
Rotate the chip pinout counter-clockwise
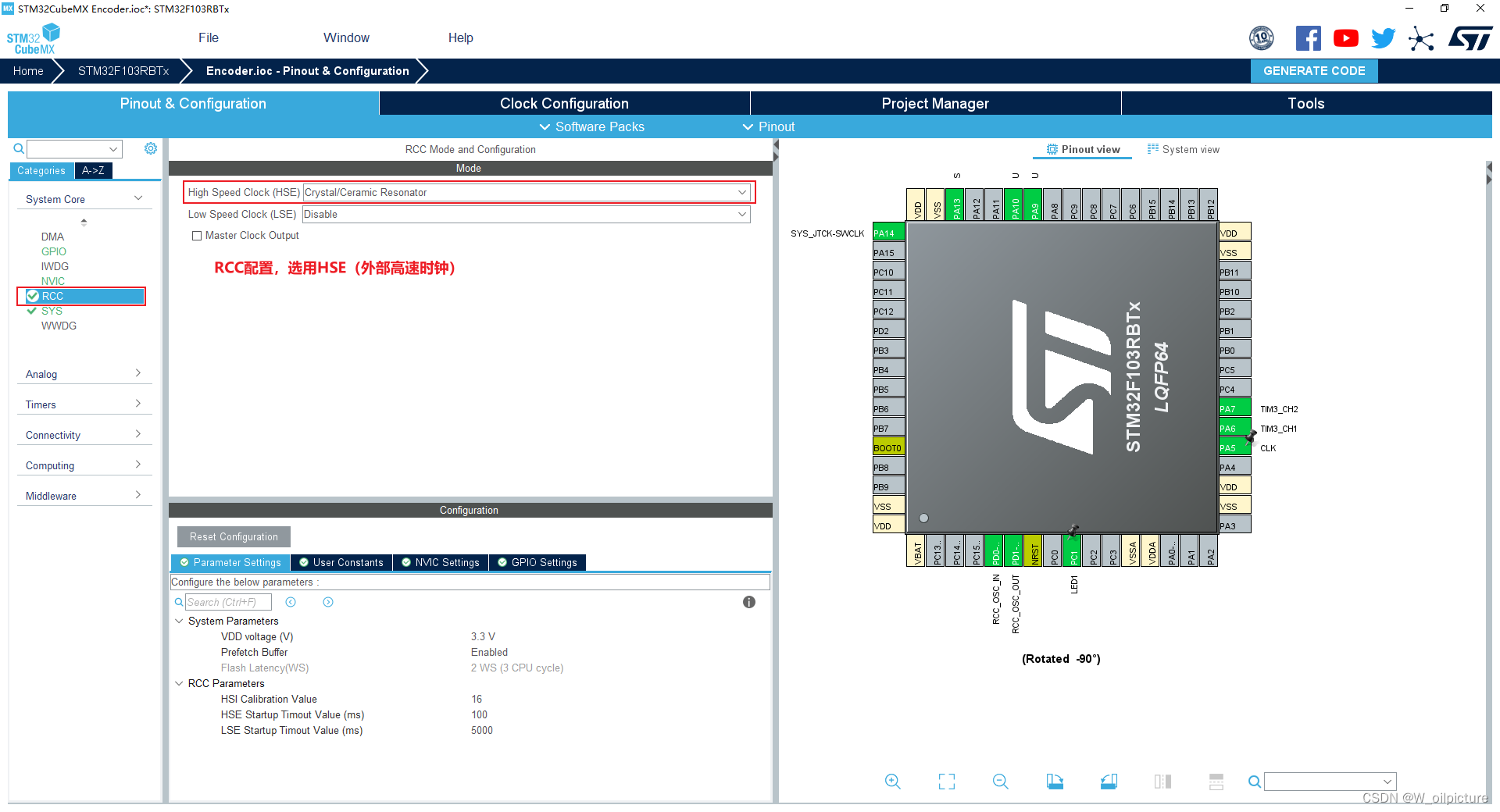point(1109,782)
